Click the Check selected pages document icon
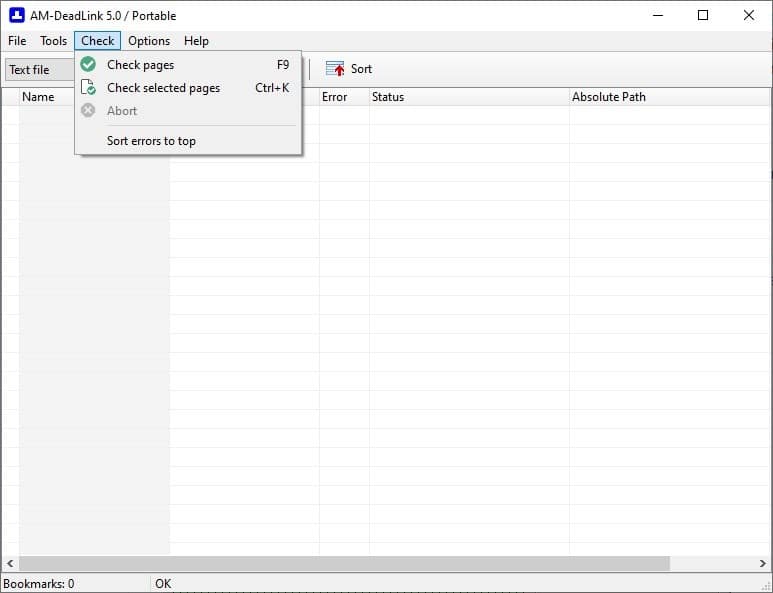The width and height of the screenshot is (773, 593). [x=88, y=87]
